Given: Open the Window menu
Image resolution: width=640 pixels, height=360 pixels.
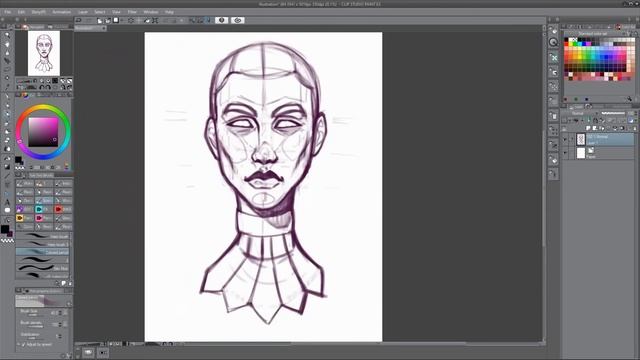Looking at the screenshot, I should click(x=151, y=12).
